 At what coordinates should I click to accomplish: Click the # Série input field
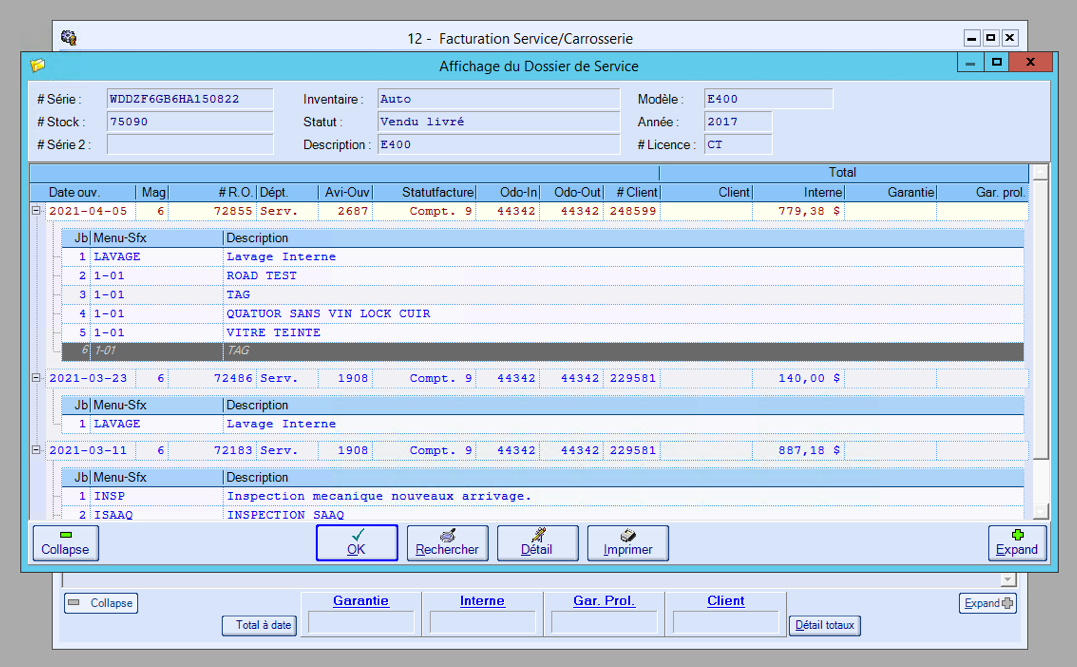pos(190,99)
